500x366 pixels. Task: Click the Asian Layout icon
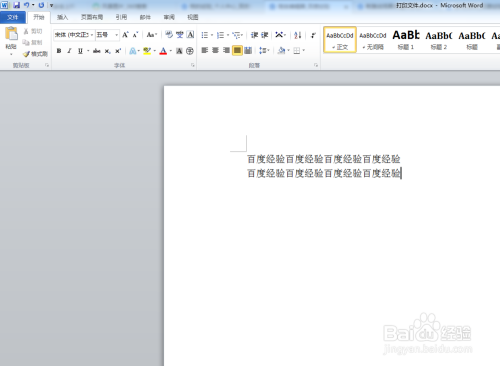tap(279, 35)
